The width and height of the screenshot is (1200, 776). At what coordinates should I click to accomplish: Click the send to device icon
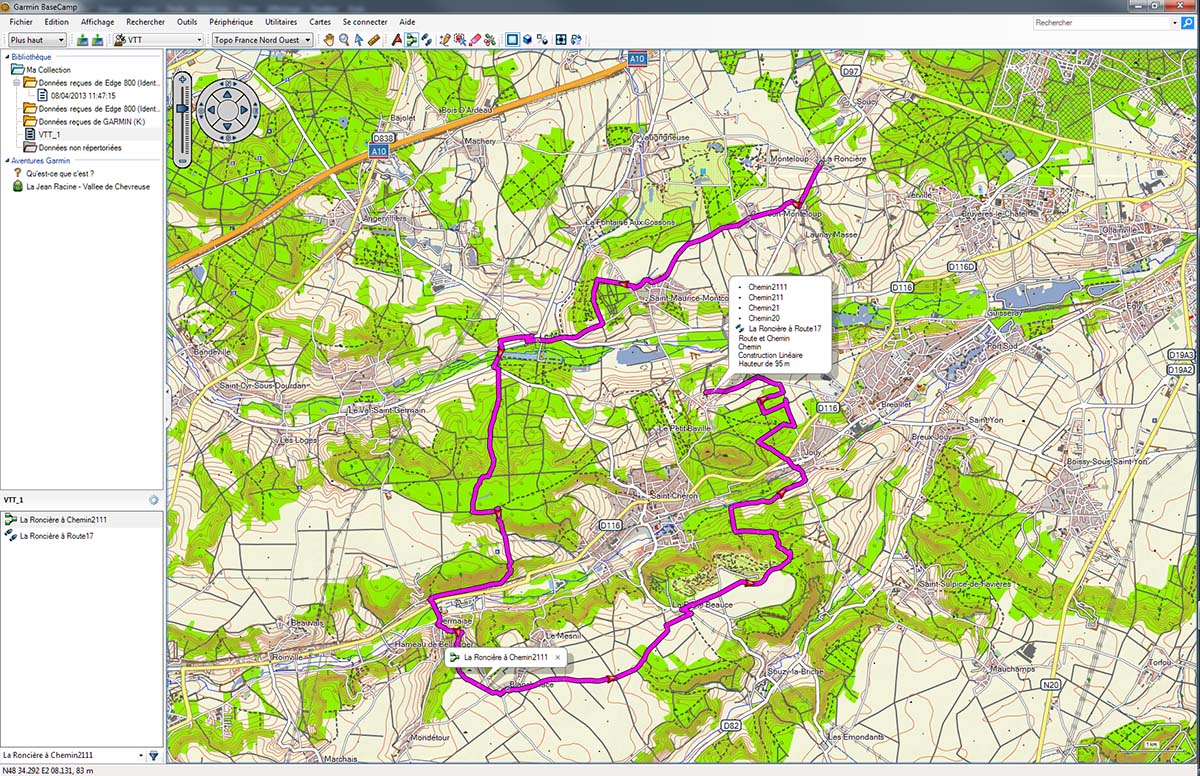82,40
